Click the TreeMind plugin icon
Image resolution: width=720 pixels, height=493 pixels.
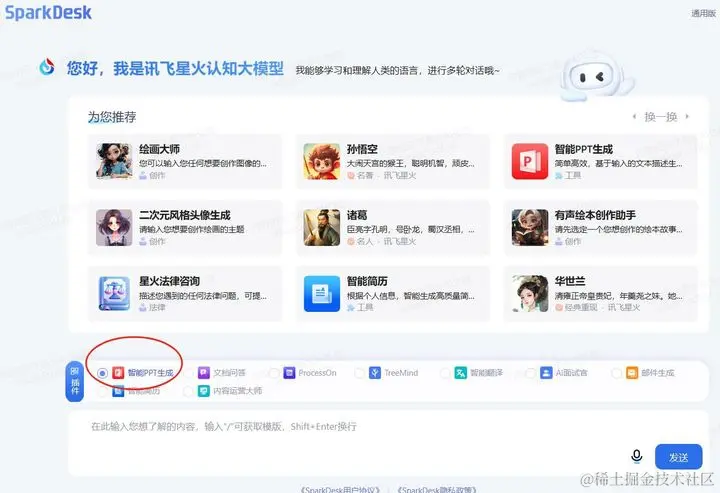(375, 372)
